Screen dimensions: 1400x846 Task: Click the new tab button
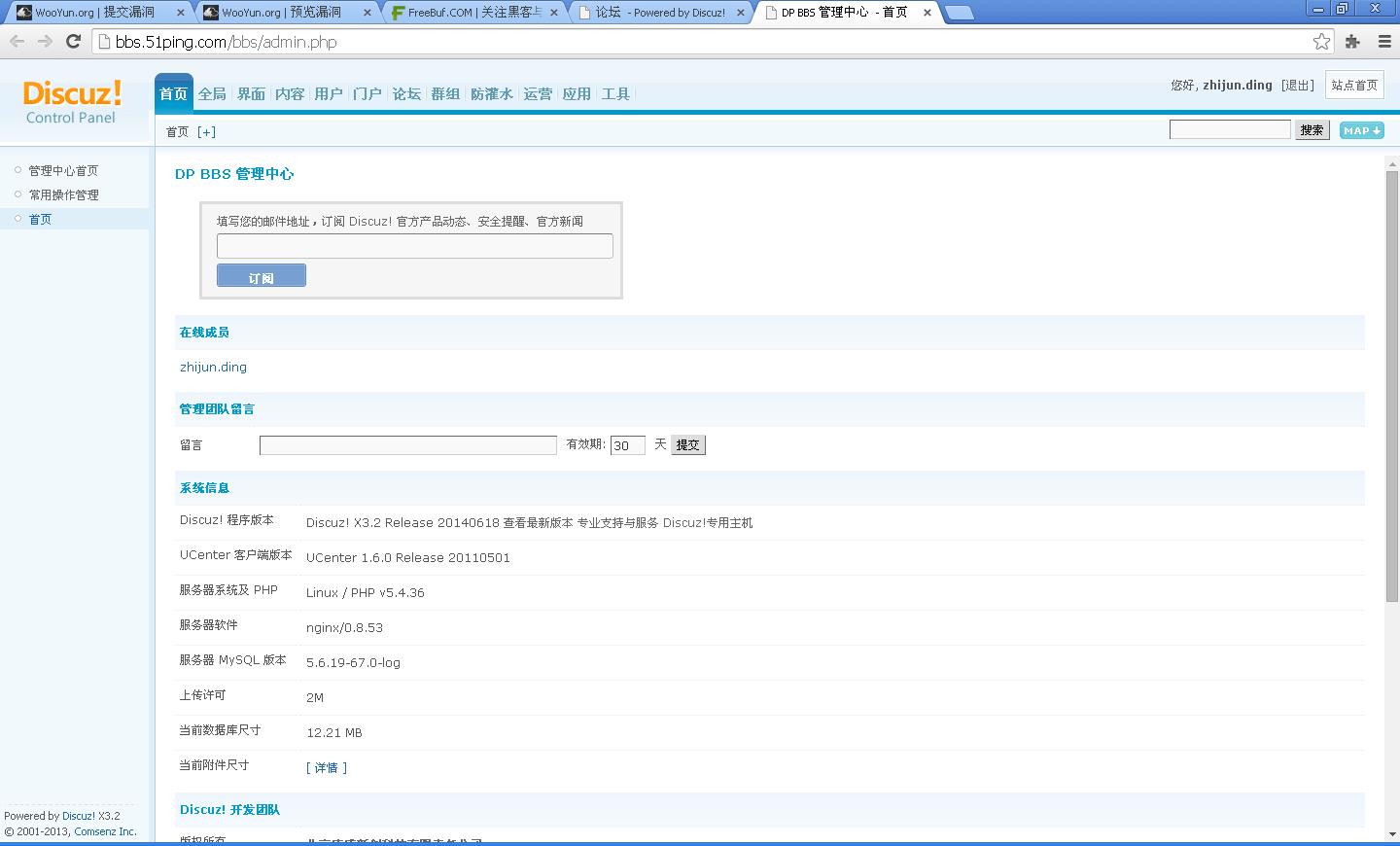tap(959, 13)
